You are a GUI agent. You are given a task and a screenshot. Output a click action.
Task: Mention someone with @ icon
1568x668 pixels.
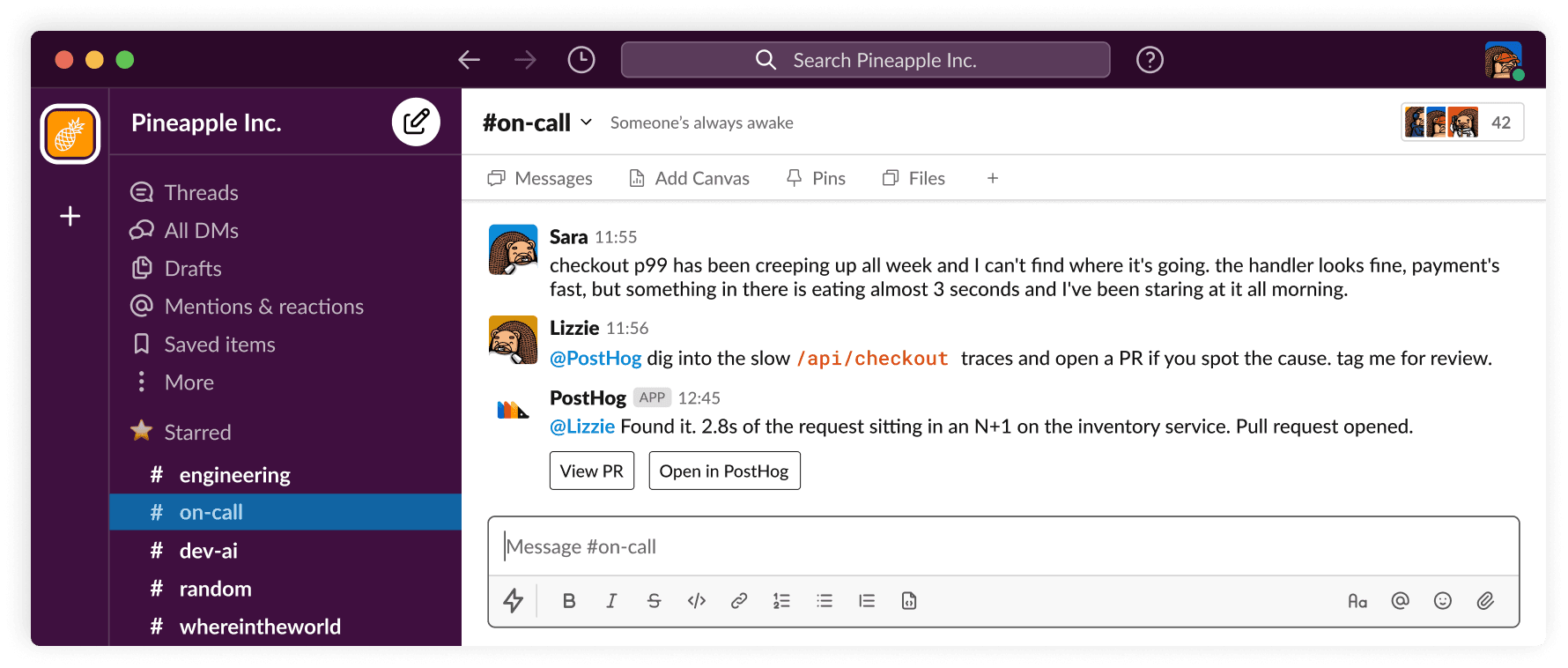[x=1400, y=601]
